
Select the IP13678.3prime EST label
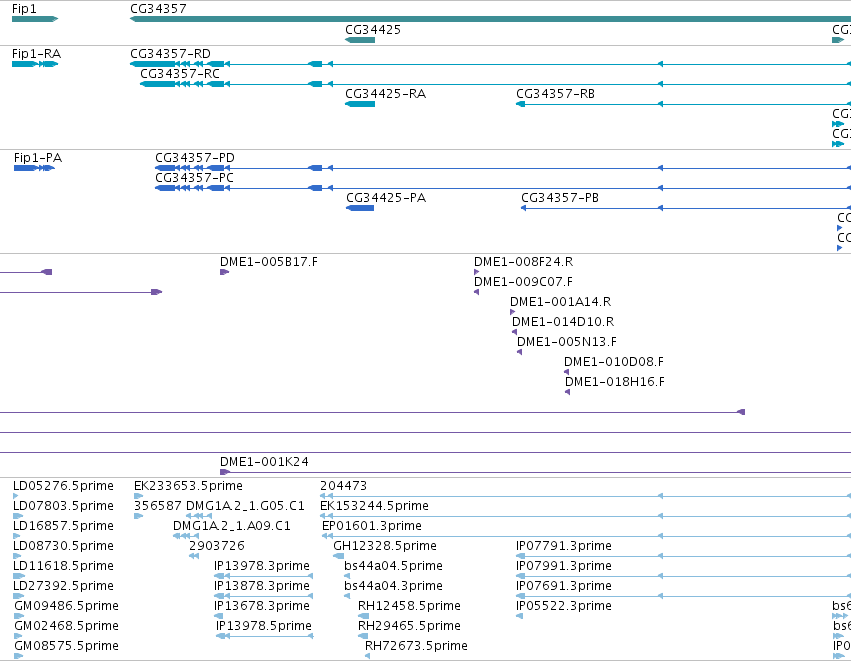pos(262,606)
